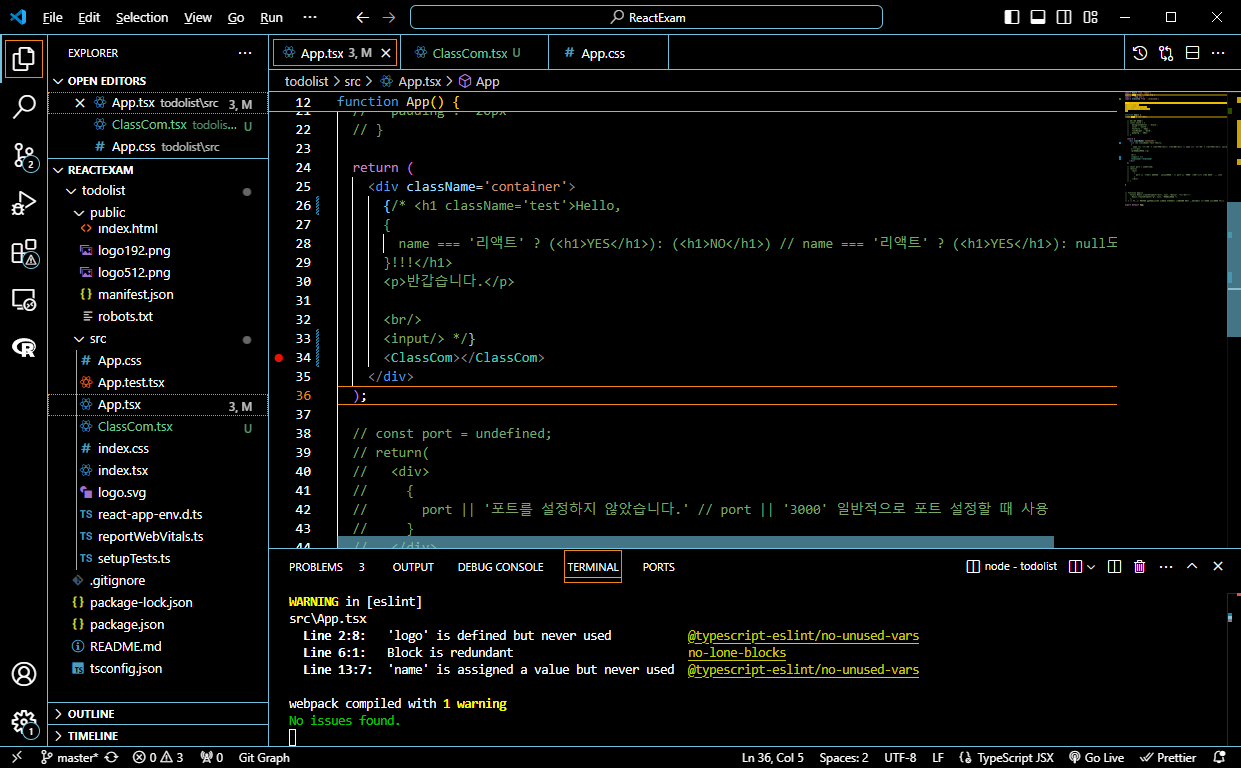Kill the terminal with trash icon

pyautogui.click(x=1140, y=566)
